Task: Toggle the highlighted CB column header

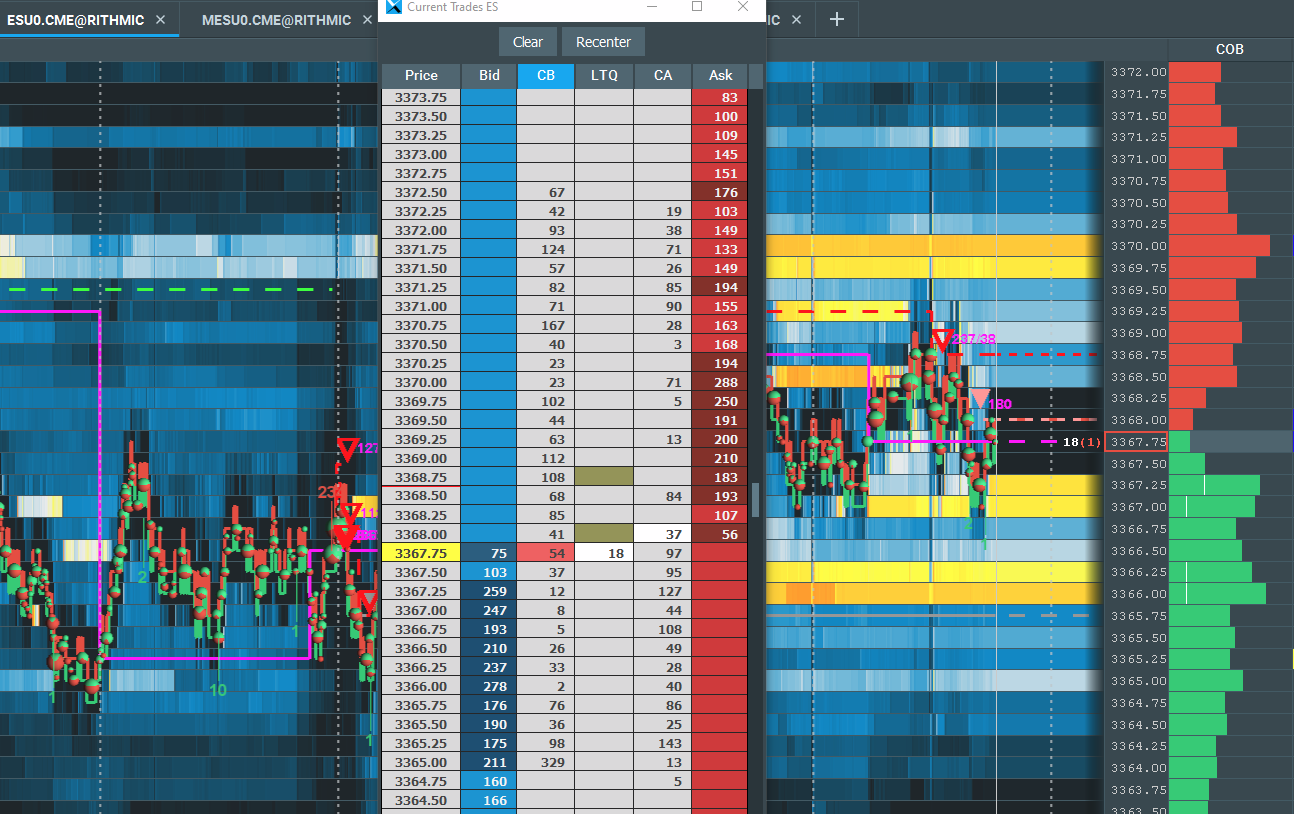Action: [x=546, y=75]
